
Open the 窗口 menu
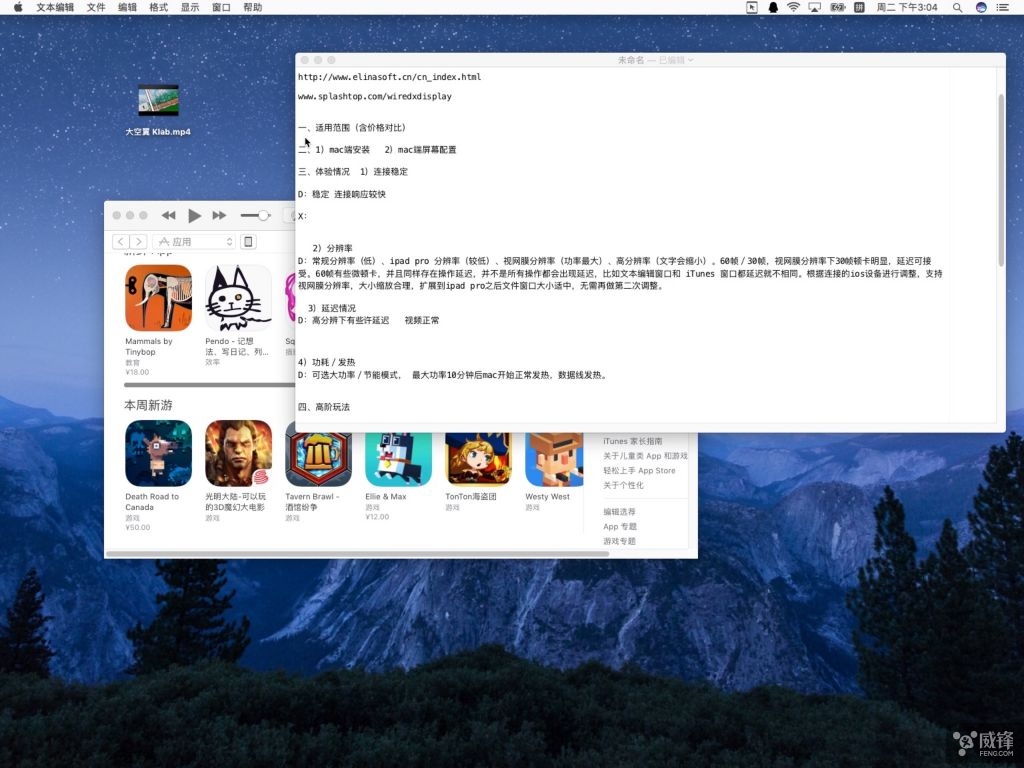pos(221,7)
